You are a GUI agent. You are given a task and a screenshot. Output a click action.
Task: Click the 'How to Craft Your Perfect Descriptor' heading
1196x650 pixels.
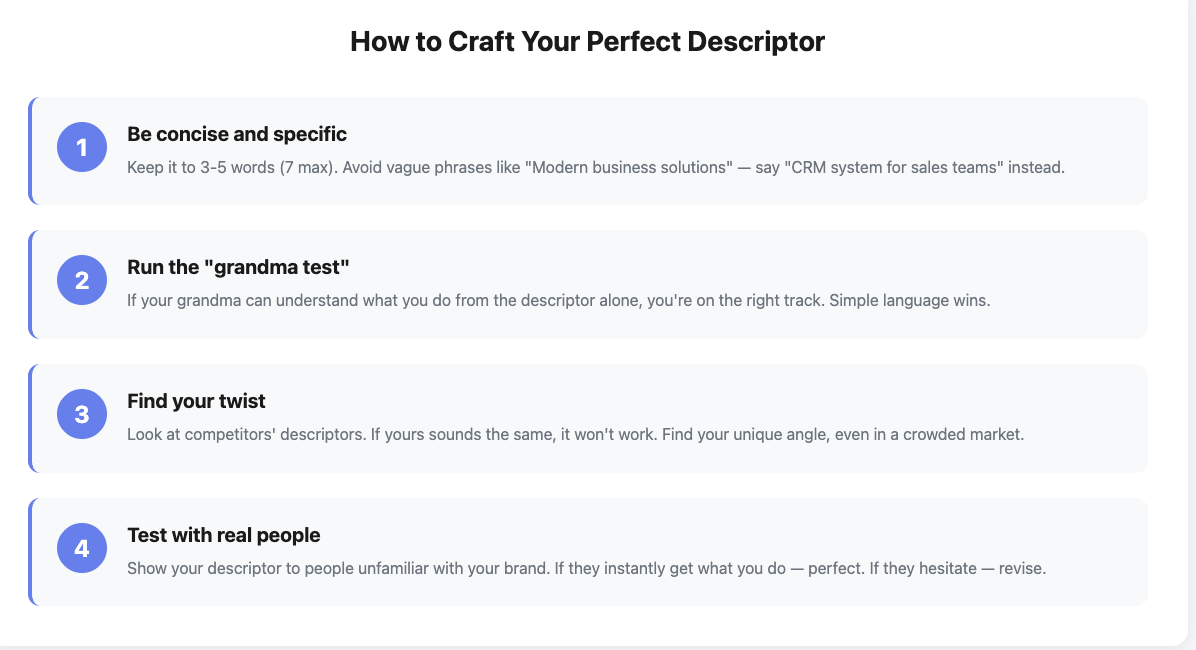587,42
